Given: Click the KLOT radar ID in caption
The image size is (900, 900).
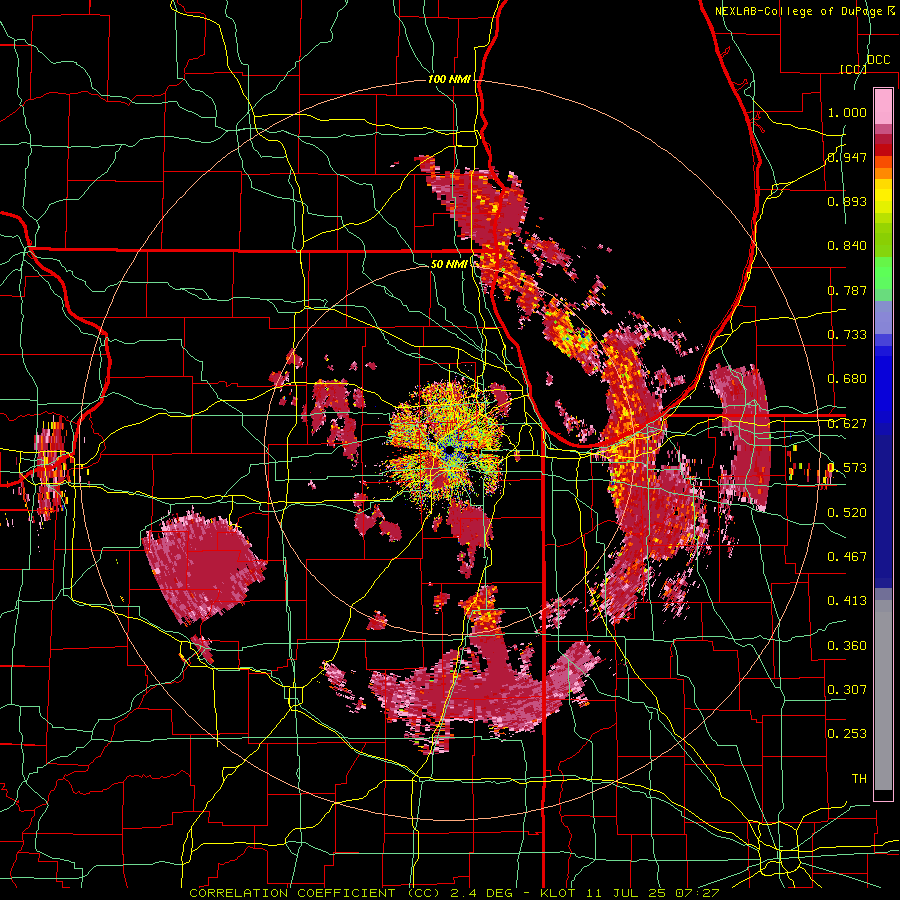Looking at the screenshot, I should pos(556,893).
